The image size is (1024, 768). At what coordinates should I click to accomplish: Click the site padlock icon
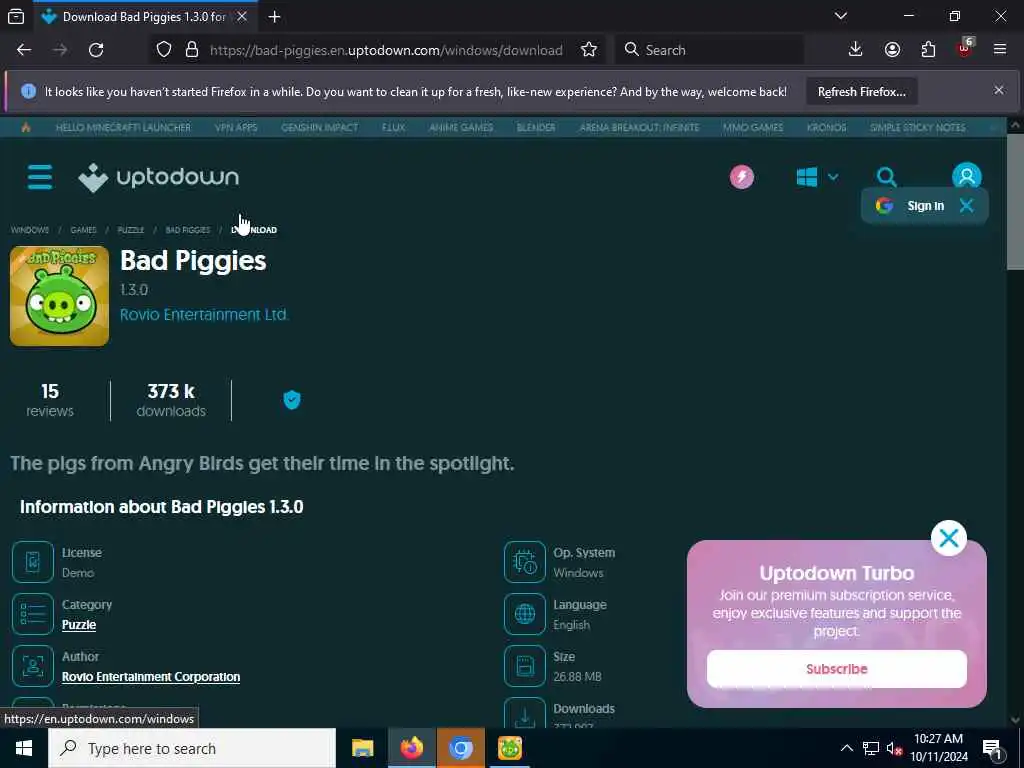(192, 50)
